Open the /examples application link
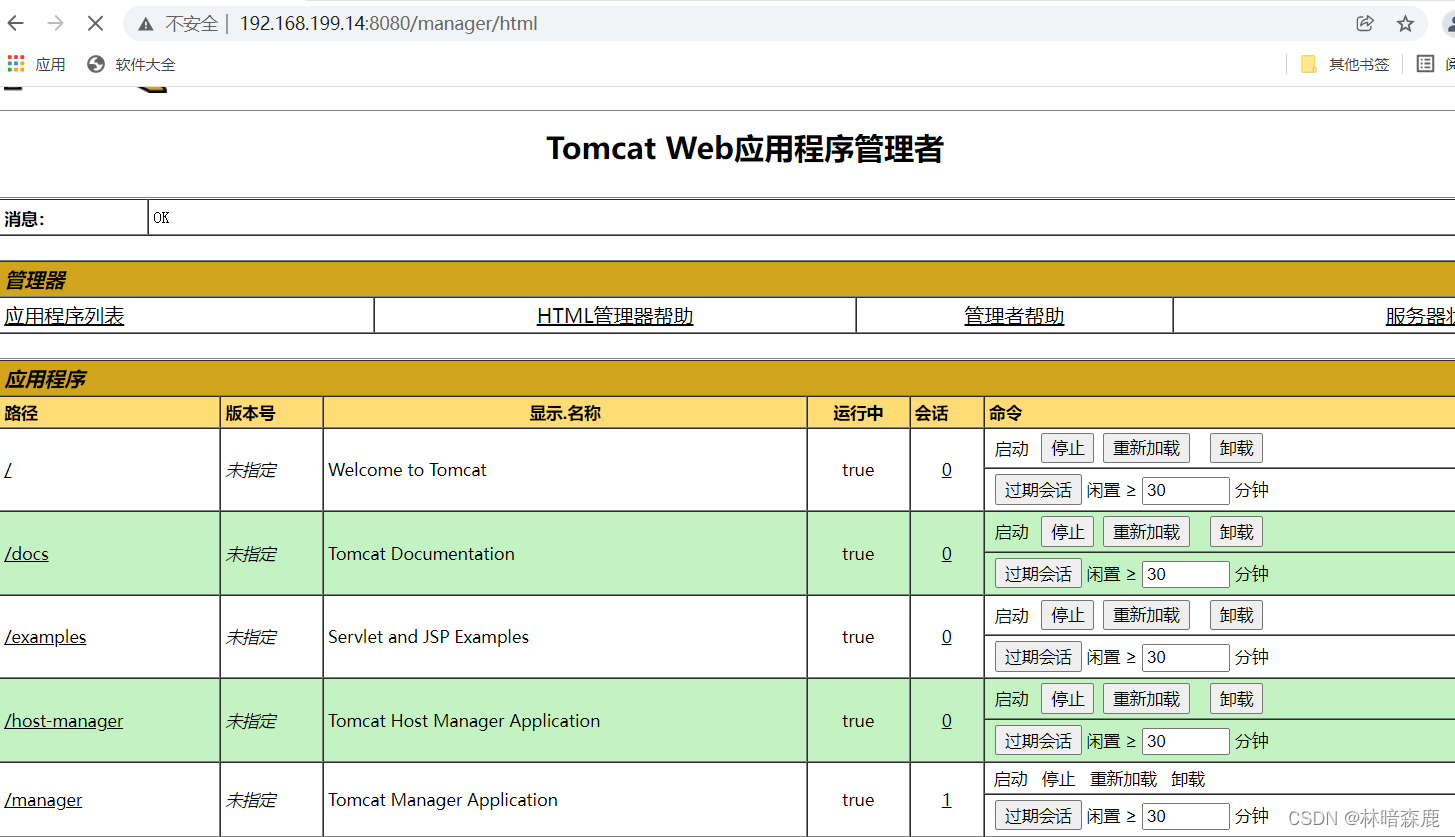Image resolution: width=1455 pixels, height=837 pixels. pos(45,637)
